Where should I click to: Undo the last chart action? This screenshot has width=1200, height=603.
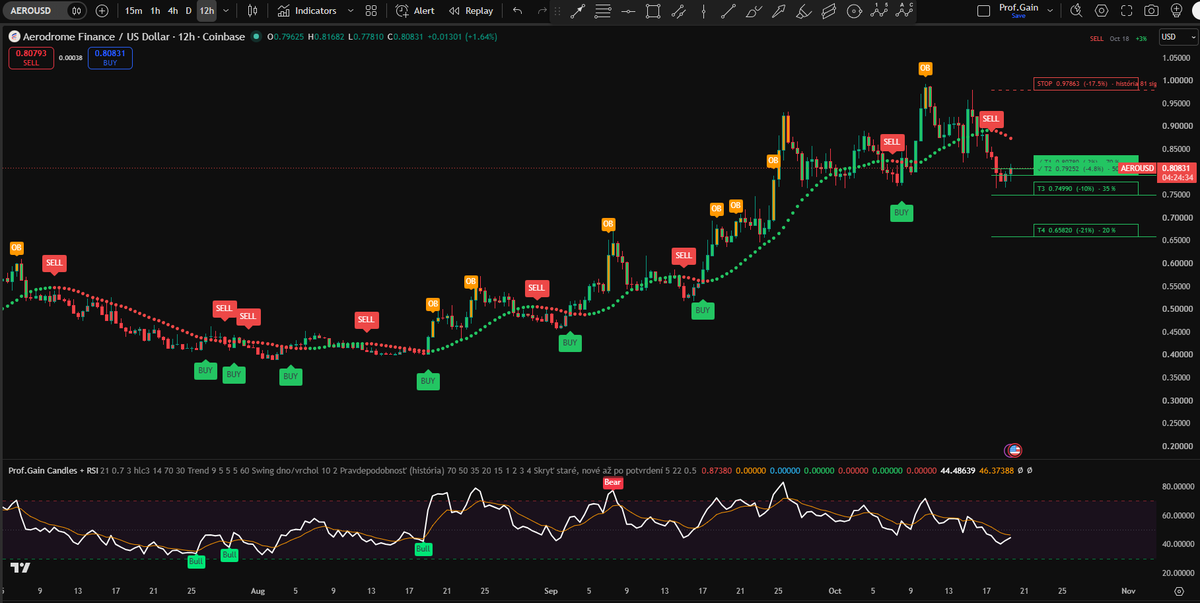[517, 10]
